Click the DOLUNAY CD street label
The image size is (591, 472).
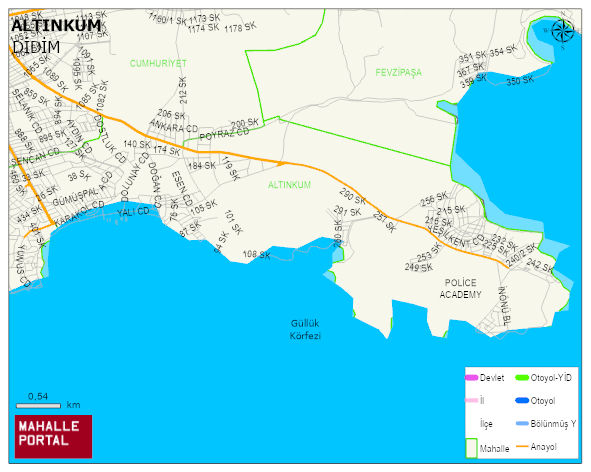[x=135, y=177]
